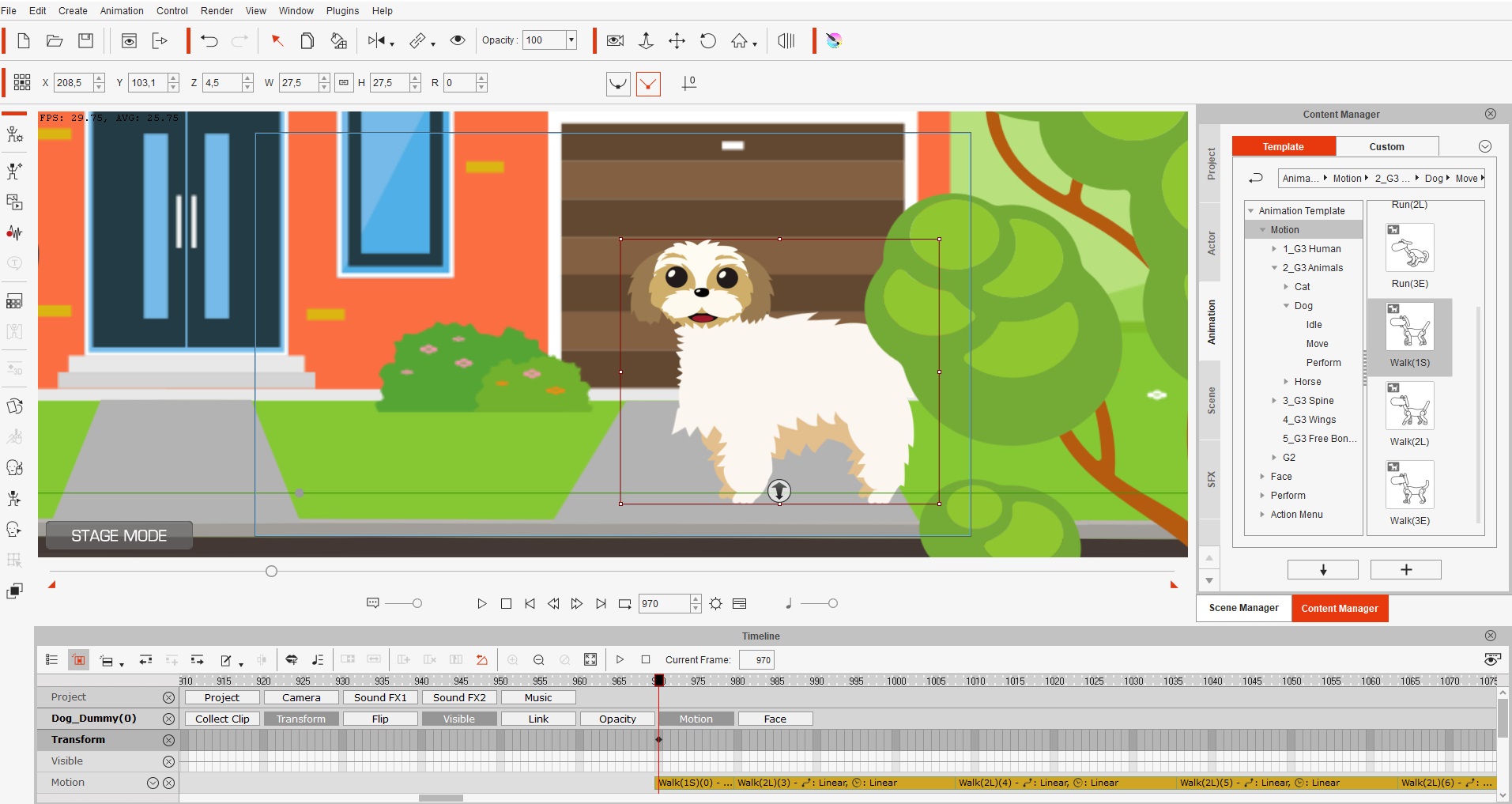Toggle the Lock aspect ratio button
The height and width of the screenshot is (804, 1512).
[344, 82]
